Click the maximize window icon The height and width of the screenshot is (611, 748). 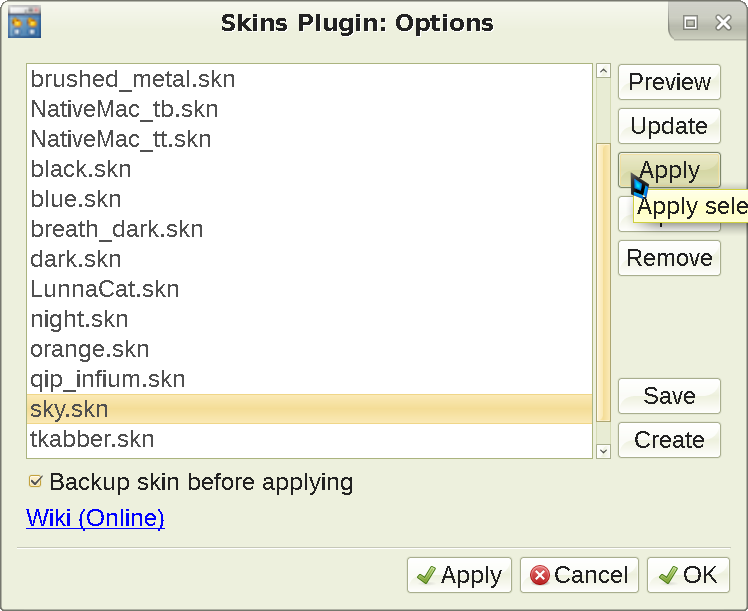click(x=690, y=22)
